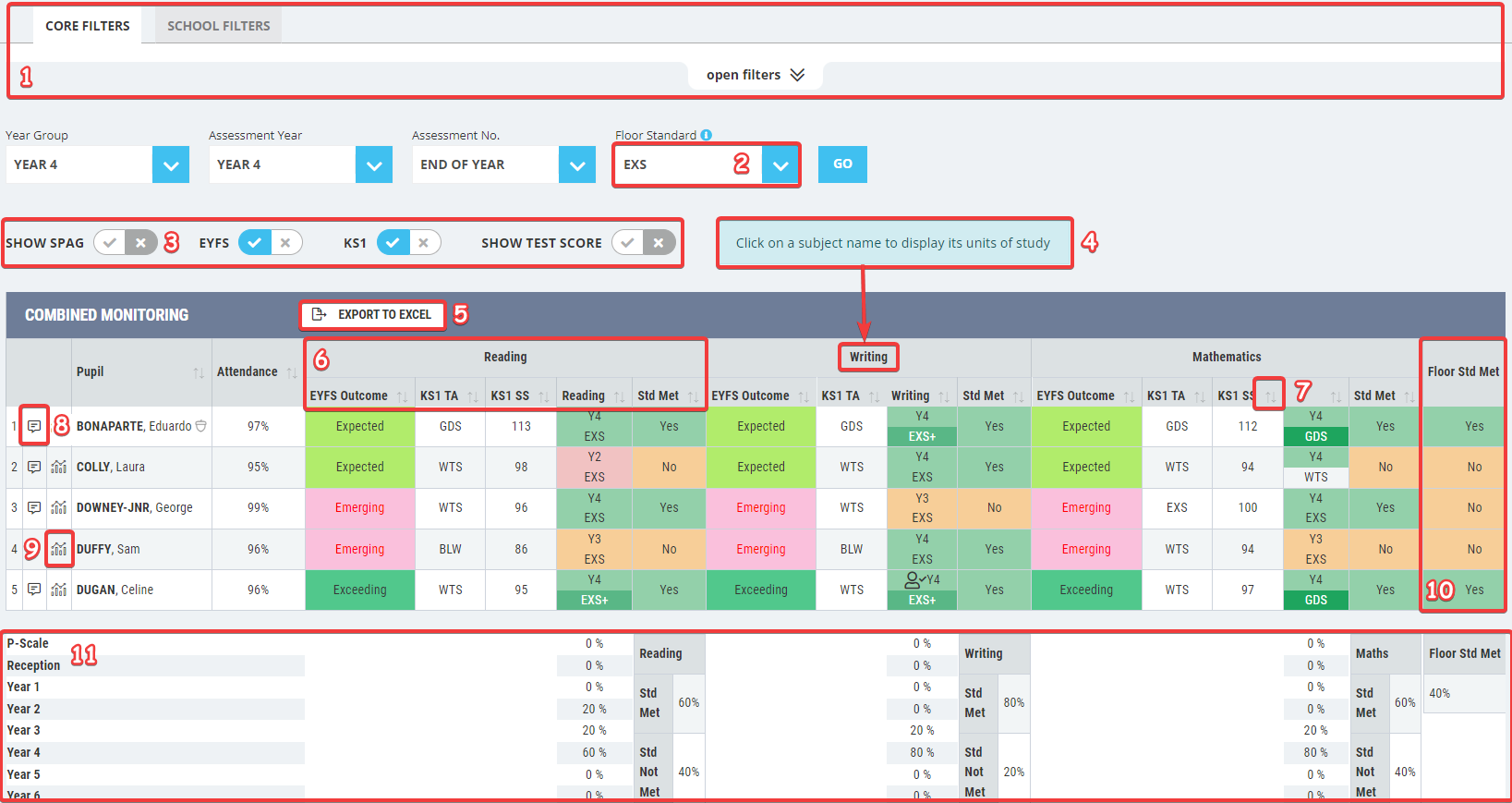The height and width of the screenshot is (803, 1512).
Task: Open Floor Standard EXS dropdown
Action: coord(780,164)
